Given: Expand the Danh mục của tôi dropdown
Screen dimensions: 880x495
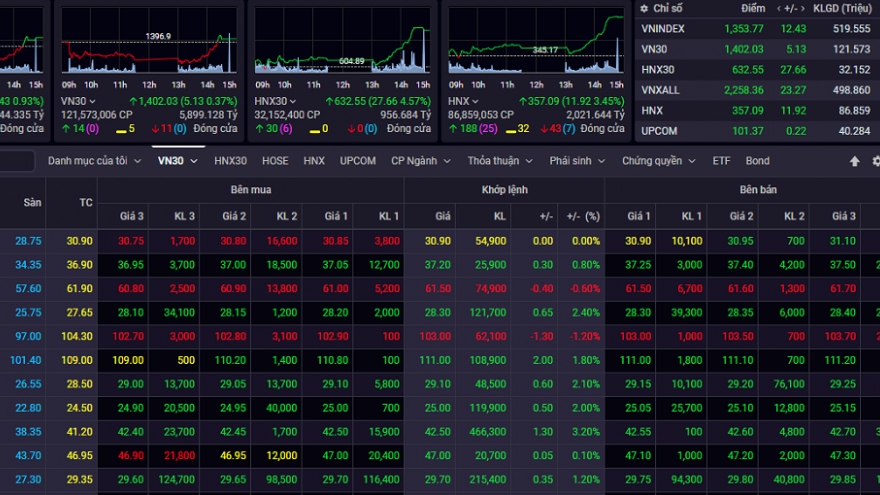Looking at the screenshot, I should coord(94,161).
